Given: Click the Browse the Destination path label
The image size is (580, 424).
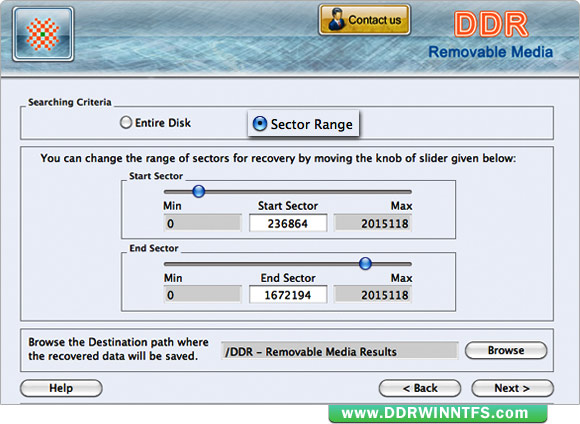Looking at the screenshot, I should click(118, 349).
